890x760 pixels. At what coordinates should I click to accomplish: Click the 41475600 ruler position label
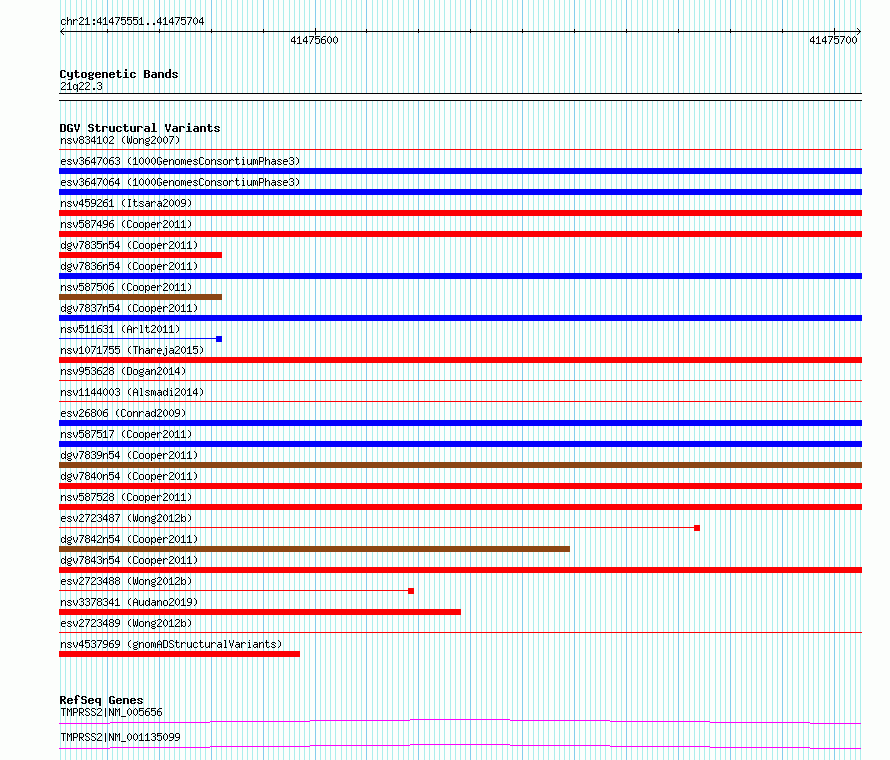[314, 40]
